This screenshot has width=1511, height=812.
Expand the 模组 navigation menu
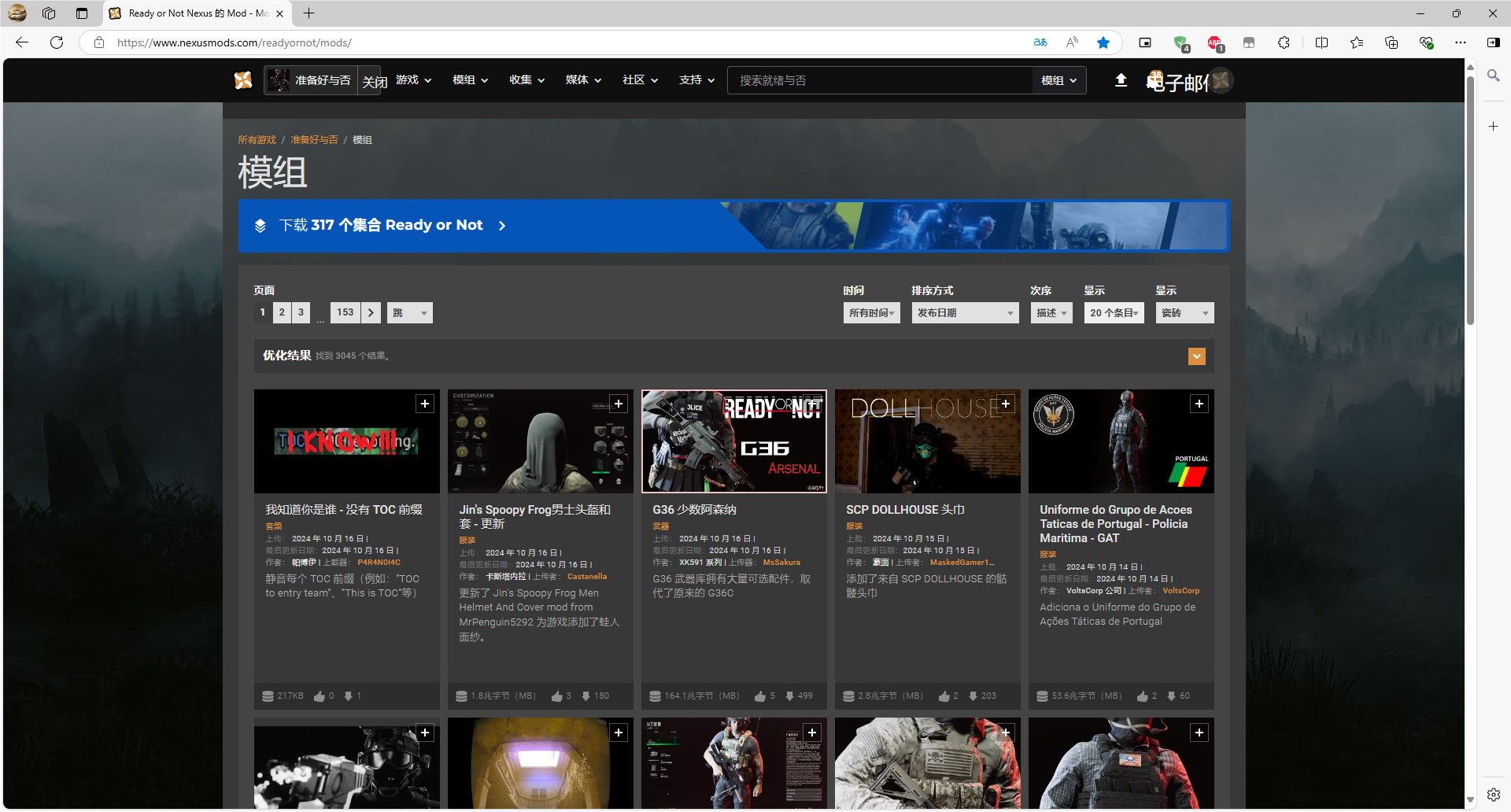[470, 80]
